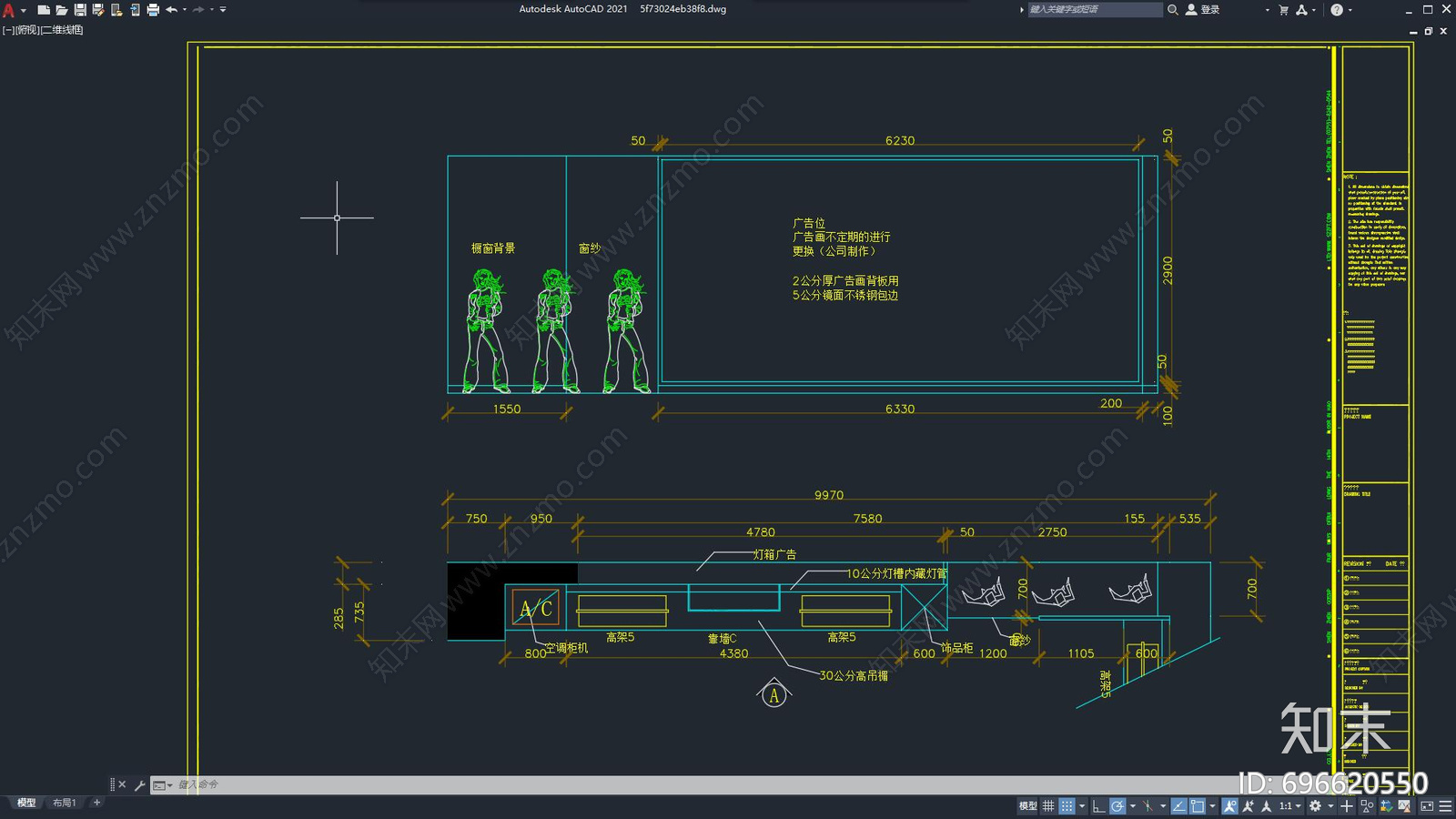Toggle object snap tracking
Image resolution: width=1456 pixels, height=819 pixels.
point(1179,806)
